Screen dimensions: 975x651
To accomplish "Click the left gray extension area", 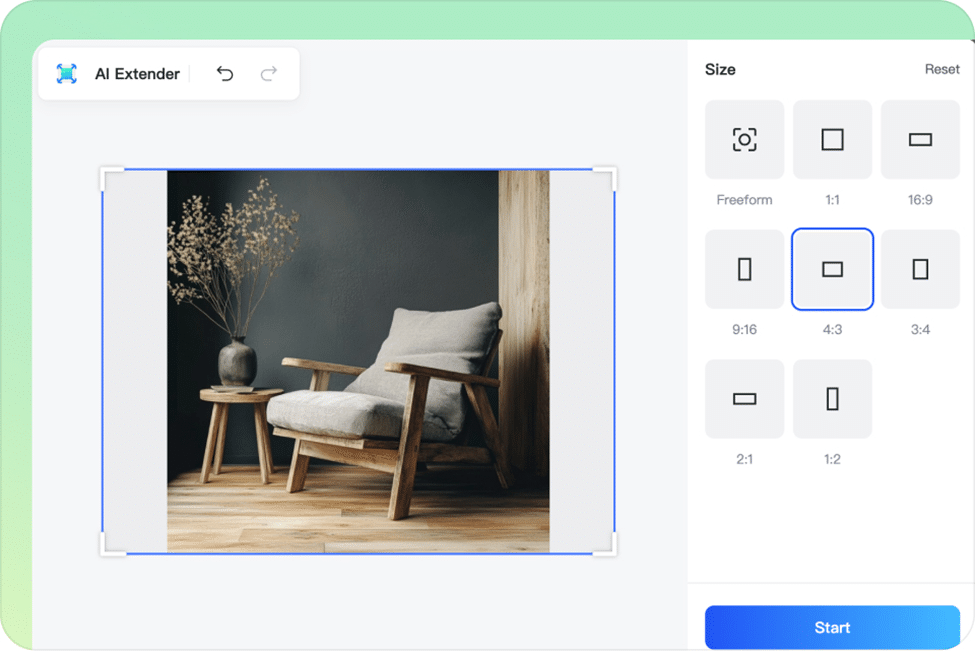I will click(135, 360).
